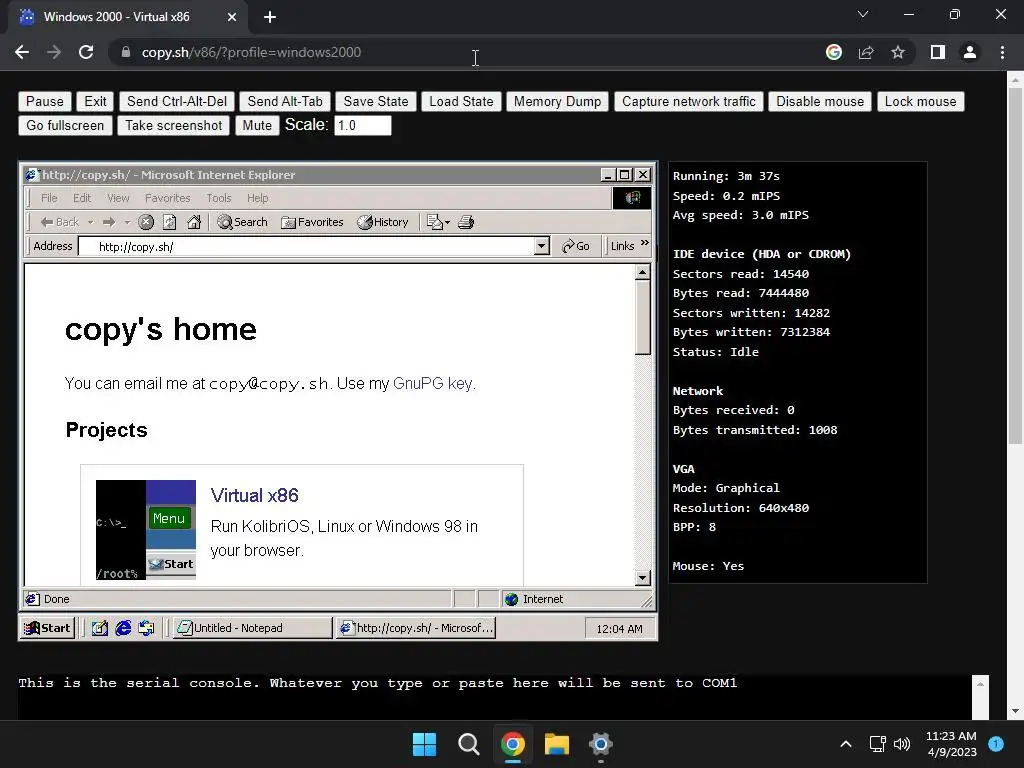1024x768 pixels.
Task: Click Memory Dump button
Action: pos(557,101)
